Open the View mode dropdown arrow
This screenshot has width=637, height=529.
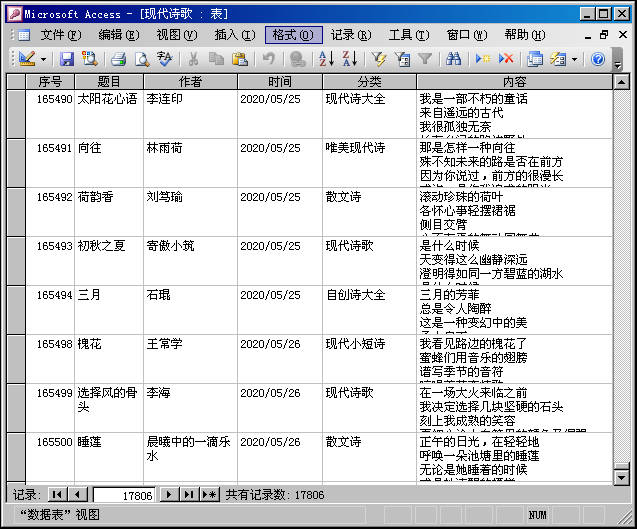43,59
